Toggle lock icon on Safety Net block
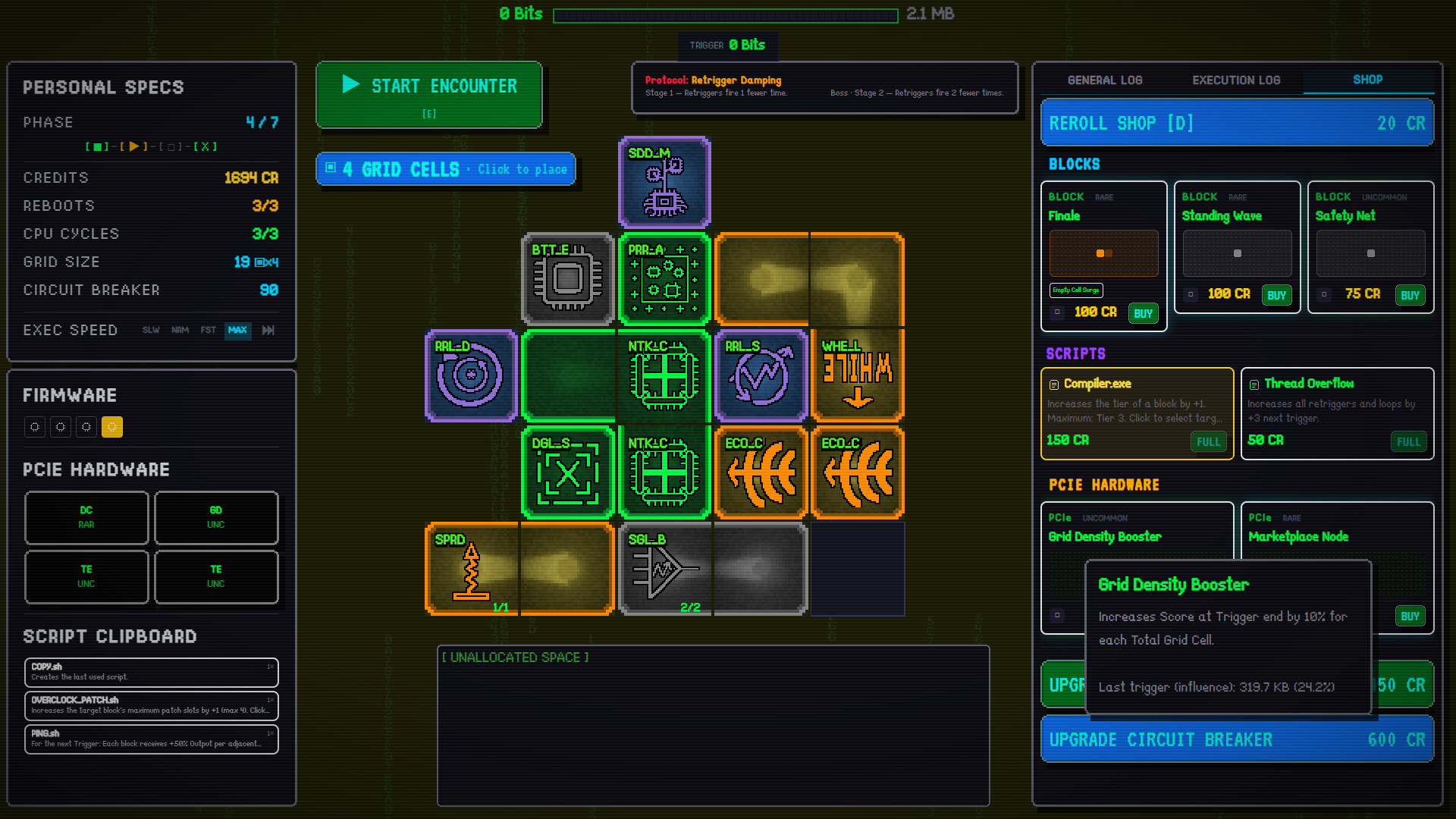 (1324, 294)
